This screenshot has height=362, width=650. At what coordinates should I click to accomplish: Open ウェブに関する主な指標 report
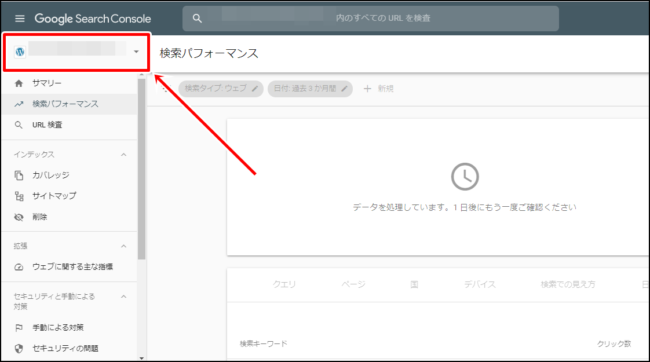69,267
